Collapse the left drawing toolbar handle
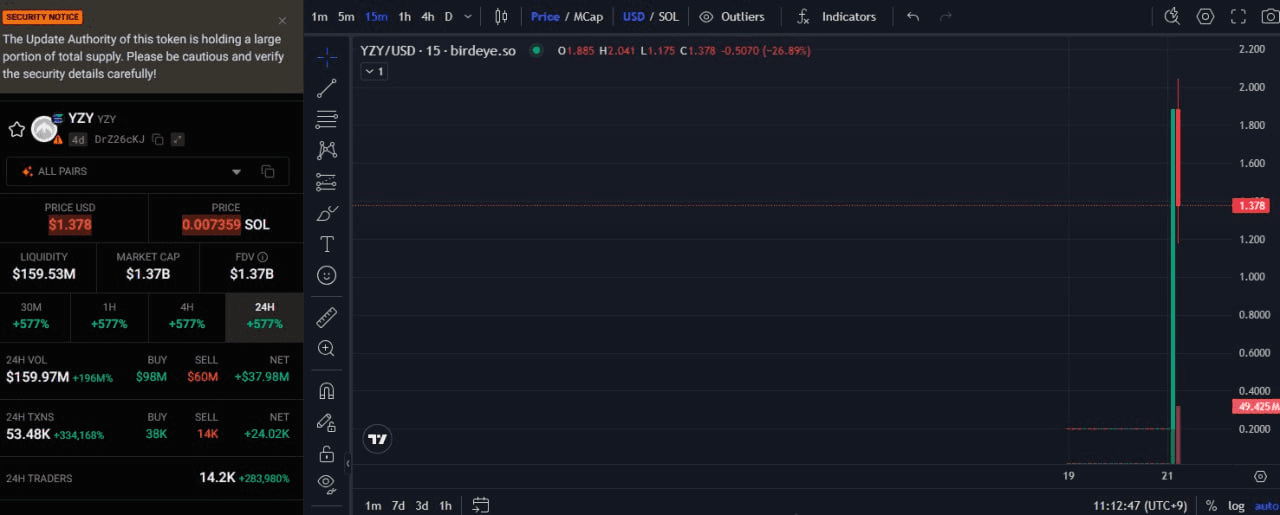 347,464
